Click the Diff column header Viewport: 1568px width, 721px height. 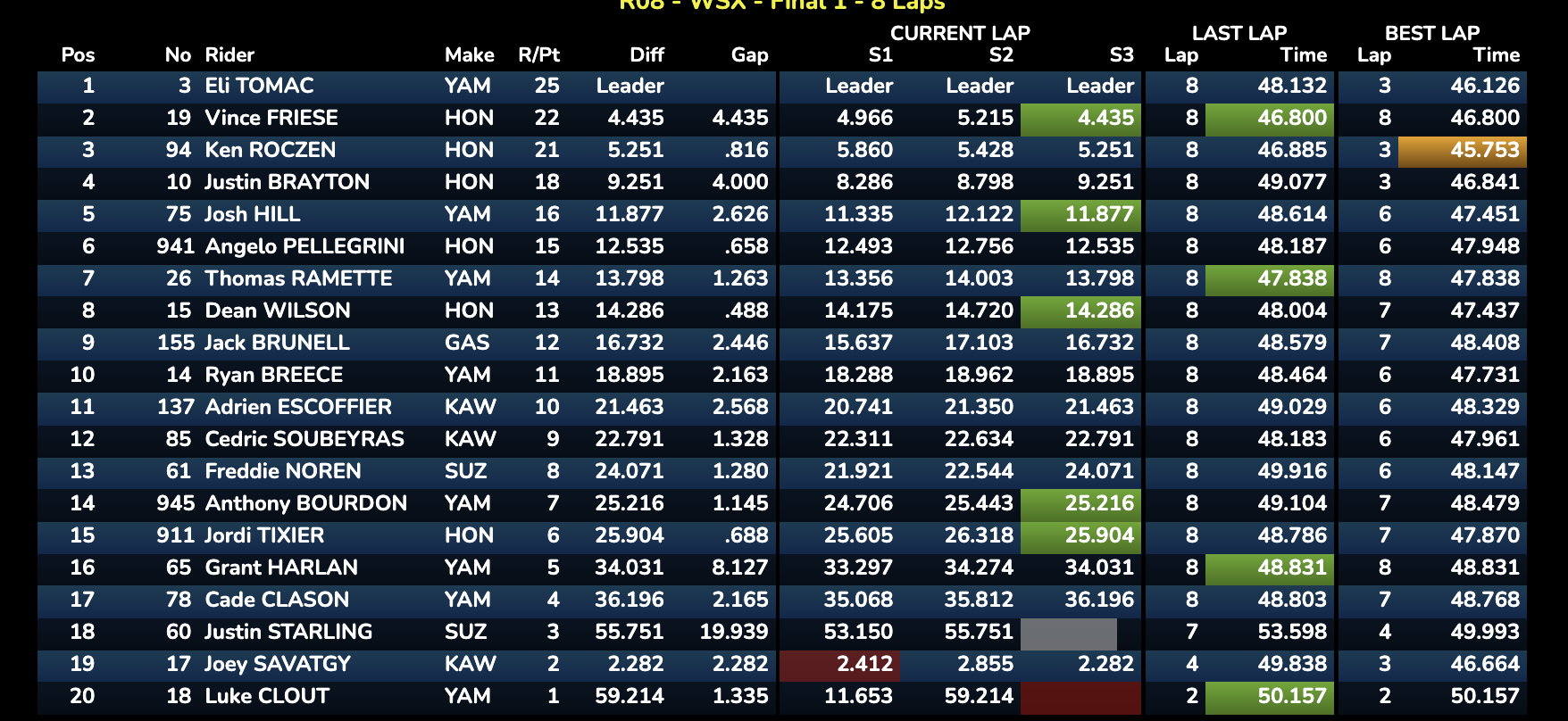coord(646,54)
